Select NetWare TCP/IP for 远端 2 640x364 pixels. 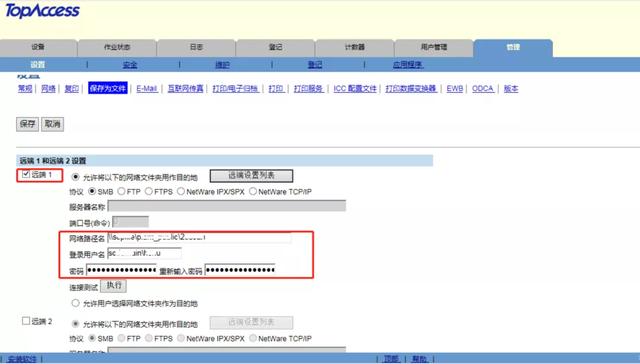(253, 338)
